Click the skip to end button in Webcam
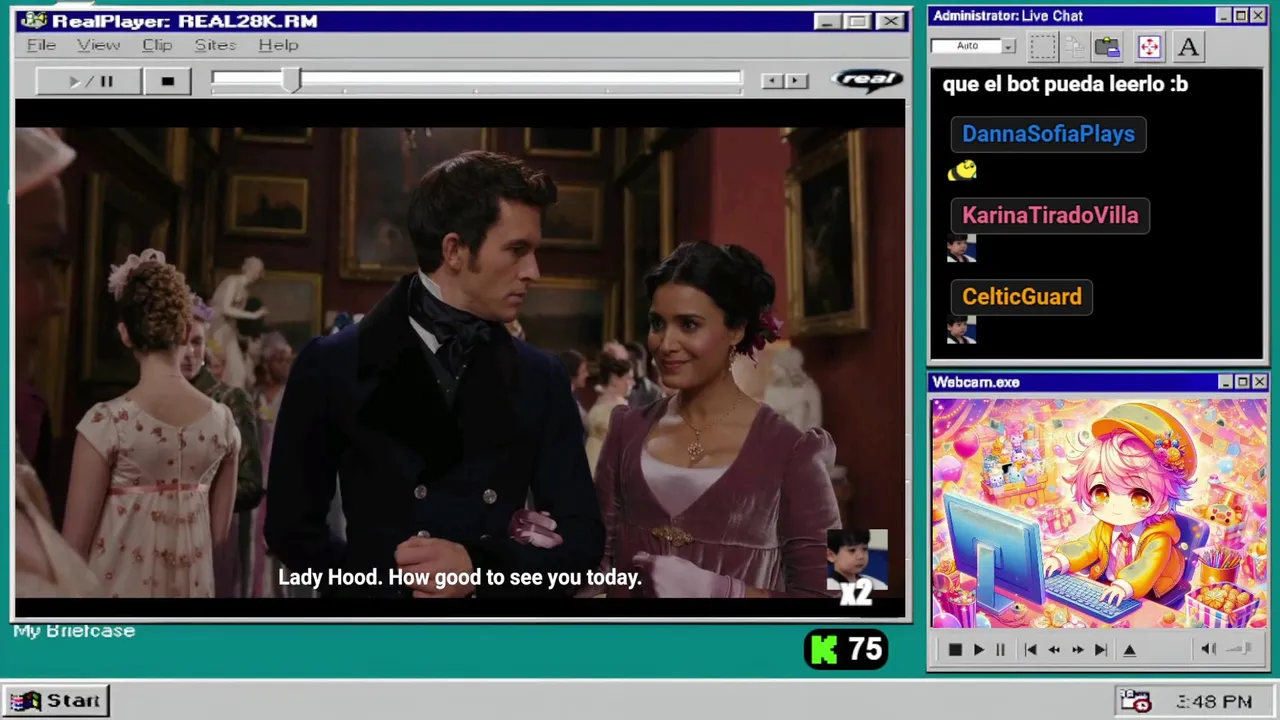 [1101, 650]
